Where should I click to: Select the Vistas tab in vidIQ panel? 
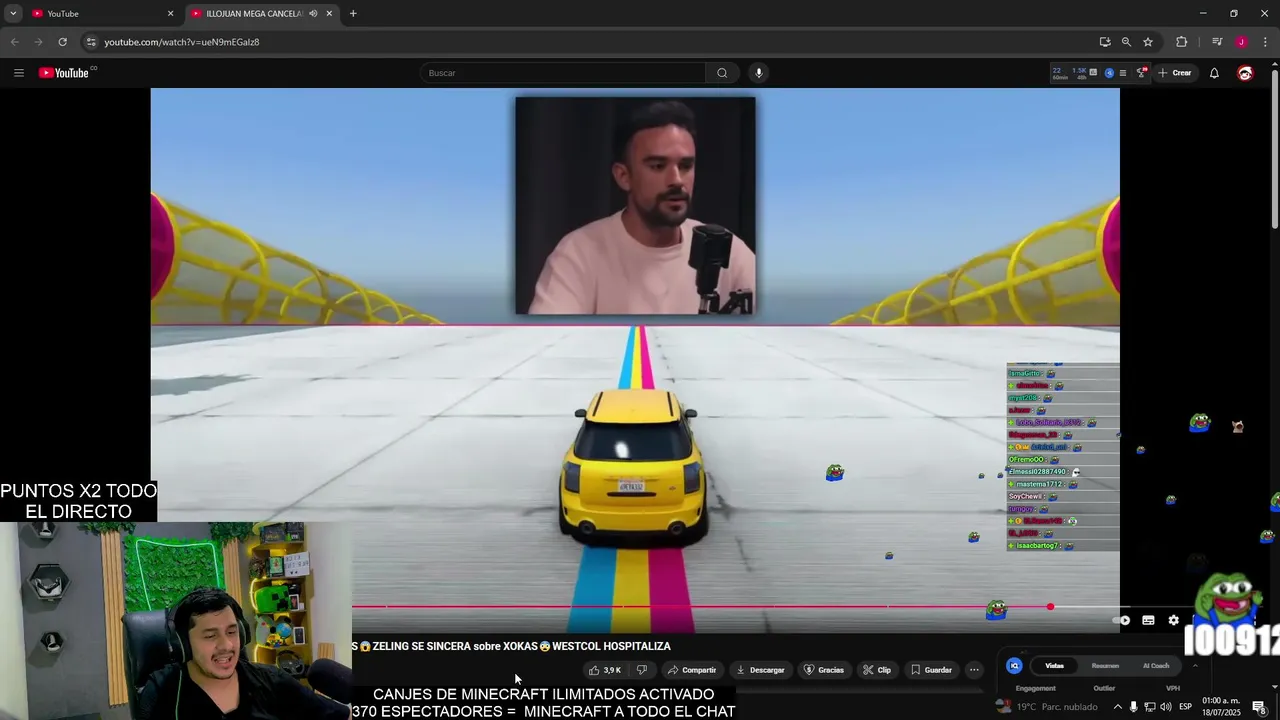(x=1055, y=666)
